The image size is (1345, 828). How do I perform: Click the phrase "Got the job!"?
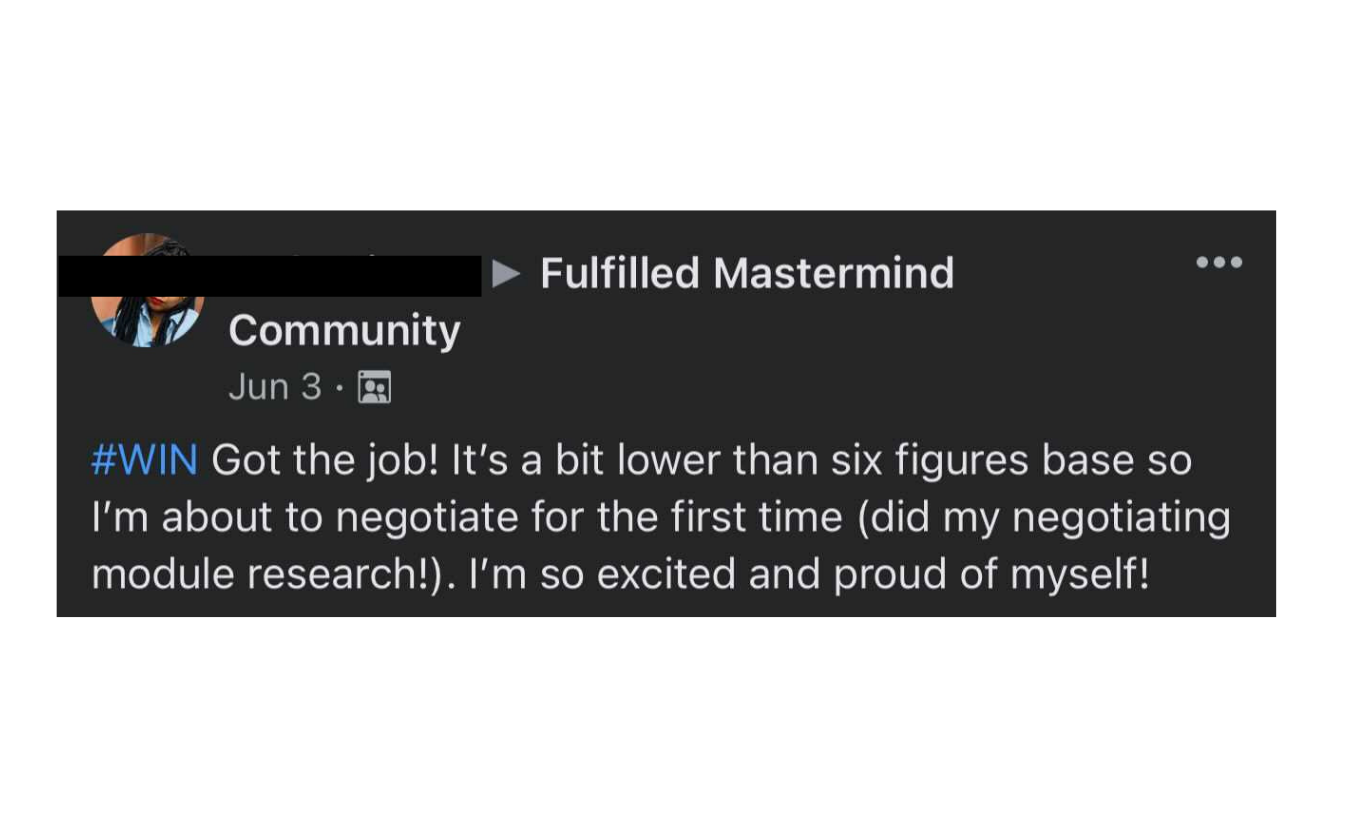327,461
